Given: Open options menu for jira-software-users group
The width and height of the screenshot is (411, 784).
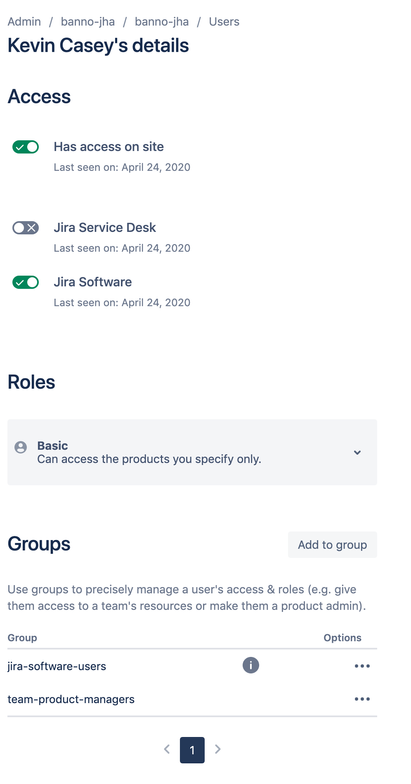Looking at the screenshot, I should (x=362, y=666).
